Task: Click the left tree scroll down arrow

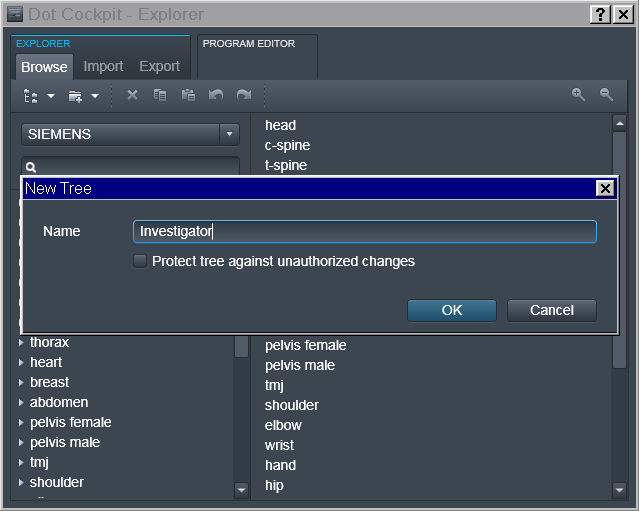Action: coord(241,490)
